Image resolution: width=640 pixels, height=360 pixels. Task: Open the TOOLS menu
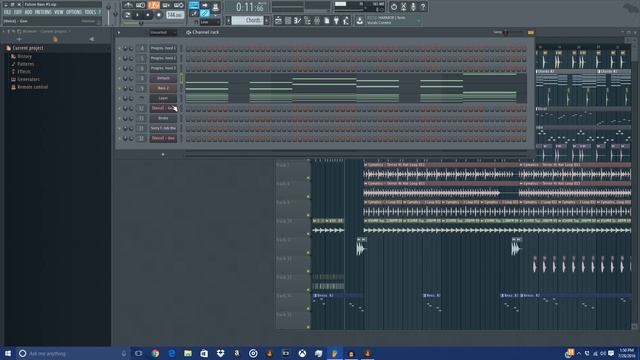(x=90, y=12)
